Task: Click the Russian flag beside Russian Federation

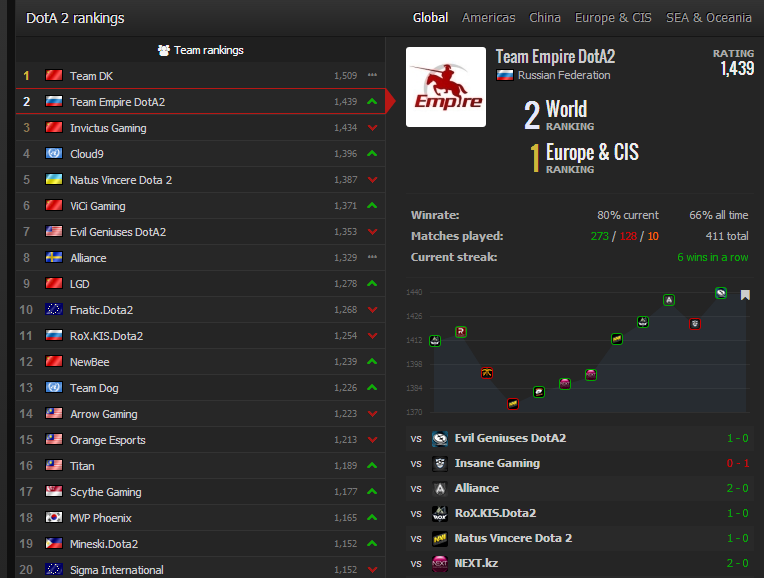Action: [505, 75]
